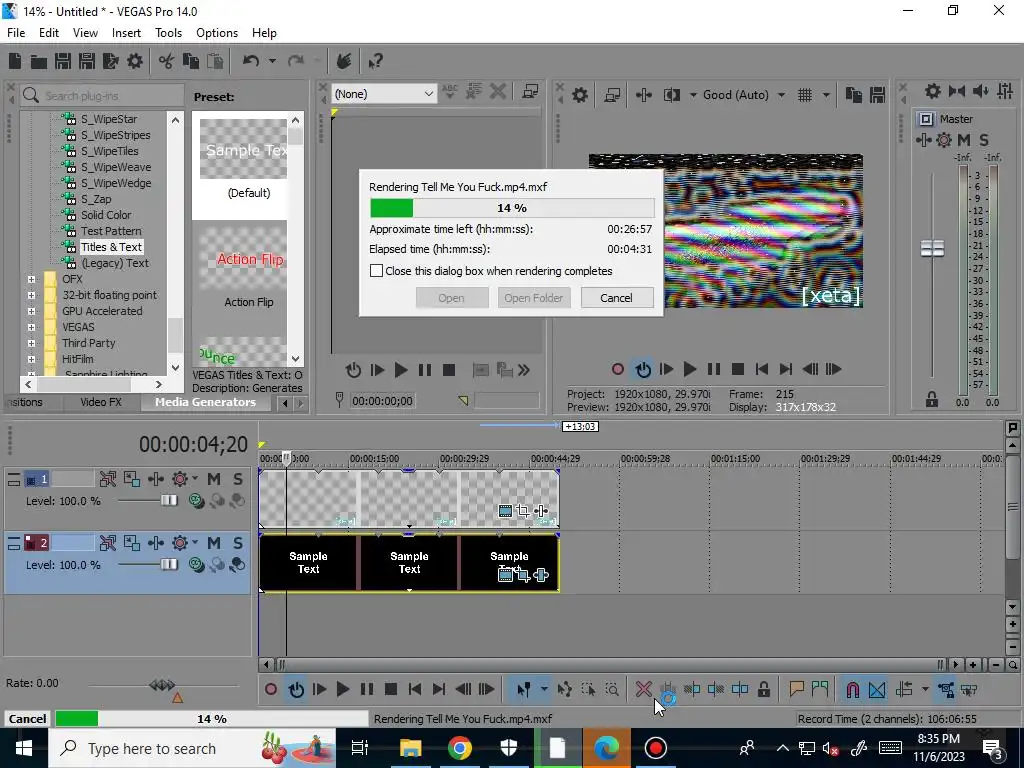Click Go to Start in timeline transport
This screenshot has height=768, width=1024.
[414, 689]
